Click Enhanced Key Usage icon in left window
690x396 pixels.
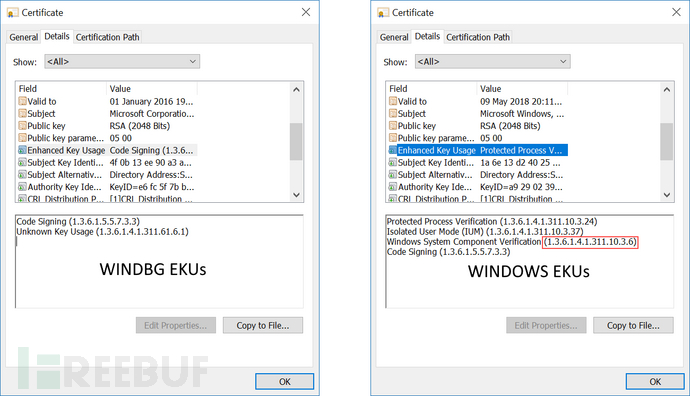[x=22, y=150]
